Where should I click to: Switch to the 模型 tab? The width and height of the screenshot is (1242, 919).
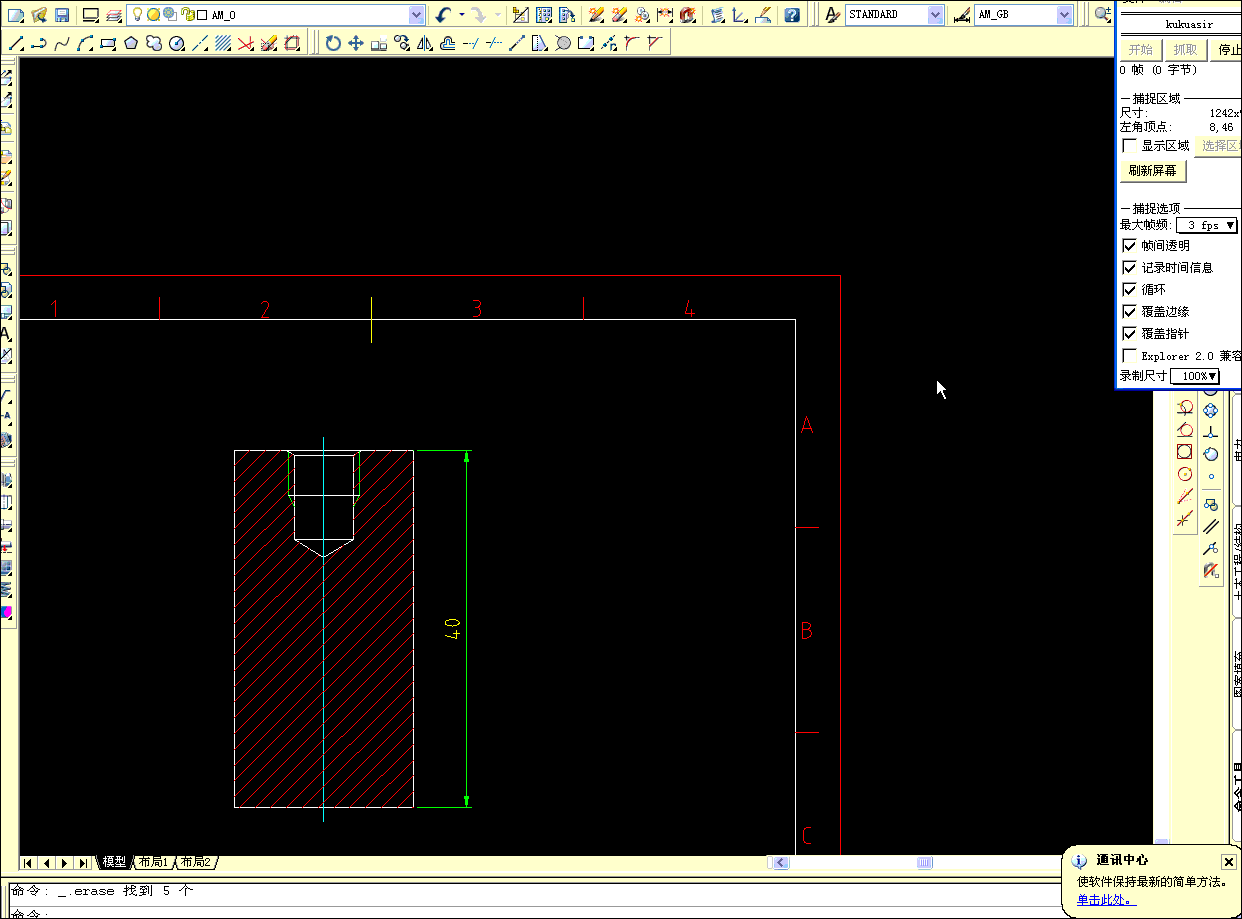115,862
